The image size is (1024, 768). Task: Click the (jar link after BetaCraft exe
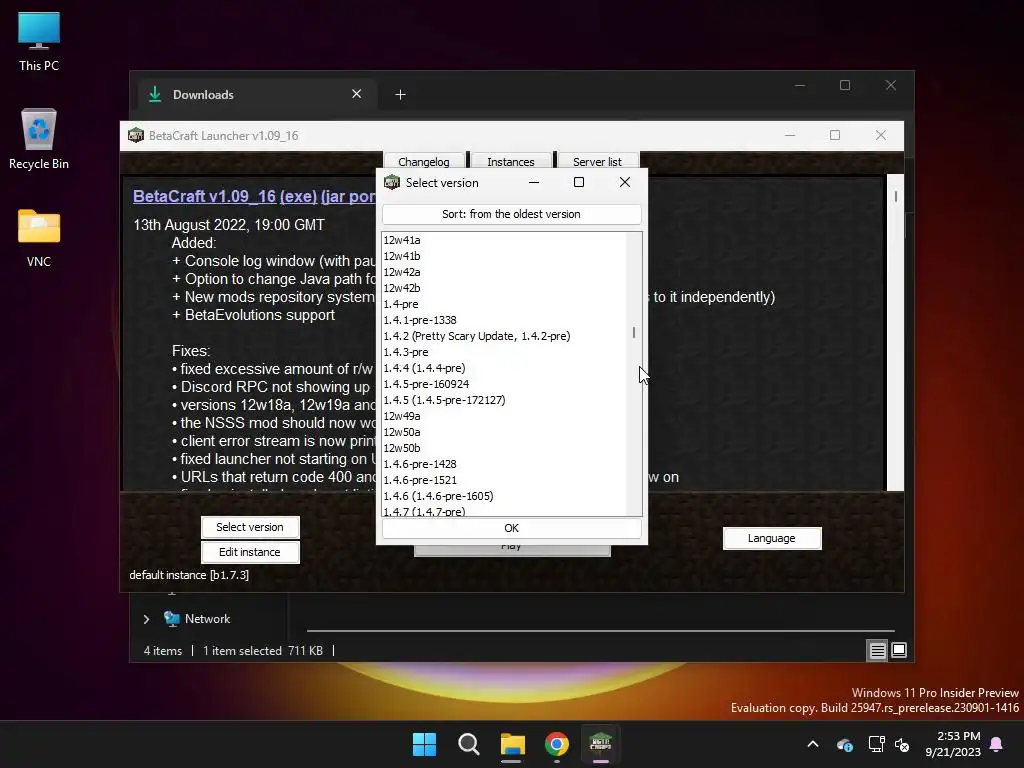point(347,196)
